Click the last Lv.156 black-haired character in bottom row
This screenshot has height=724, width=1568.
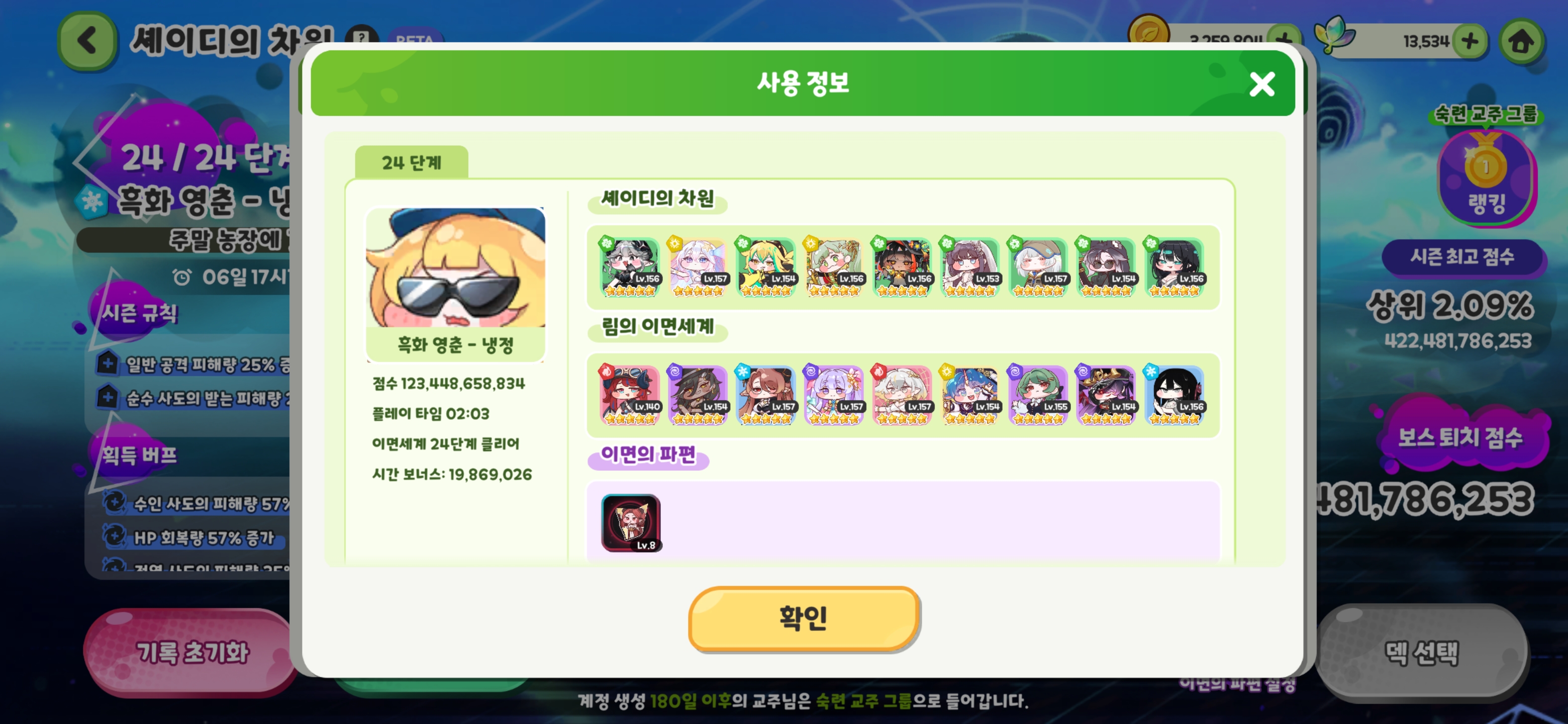click(x=1174, y=395)
